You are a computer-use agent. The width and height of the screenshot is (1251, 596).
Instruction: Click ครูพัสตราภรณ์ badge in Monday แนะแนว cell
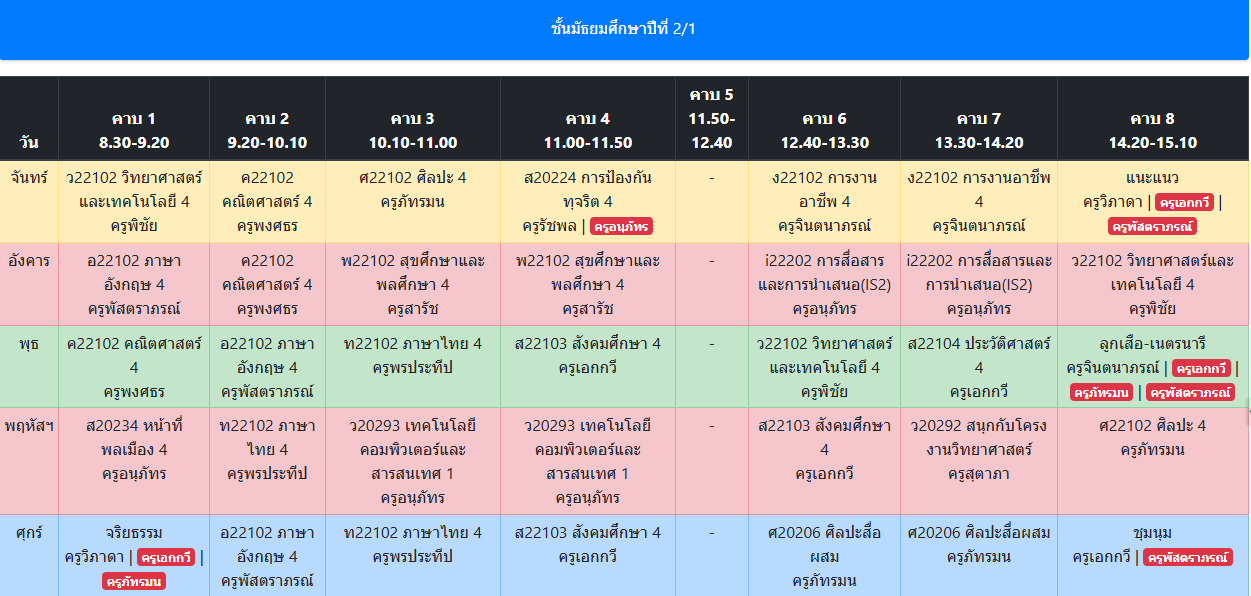click(x=1152, y=226)
